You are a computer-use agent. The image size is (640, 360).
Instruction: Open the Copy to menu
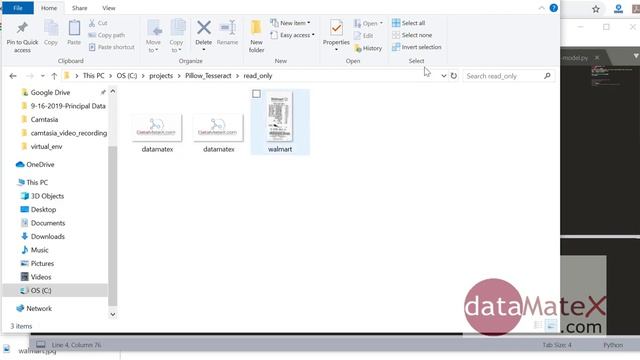tap(177, 37)
